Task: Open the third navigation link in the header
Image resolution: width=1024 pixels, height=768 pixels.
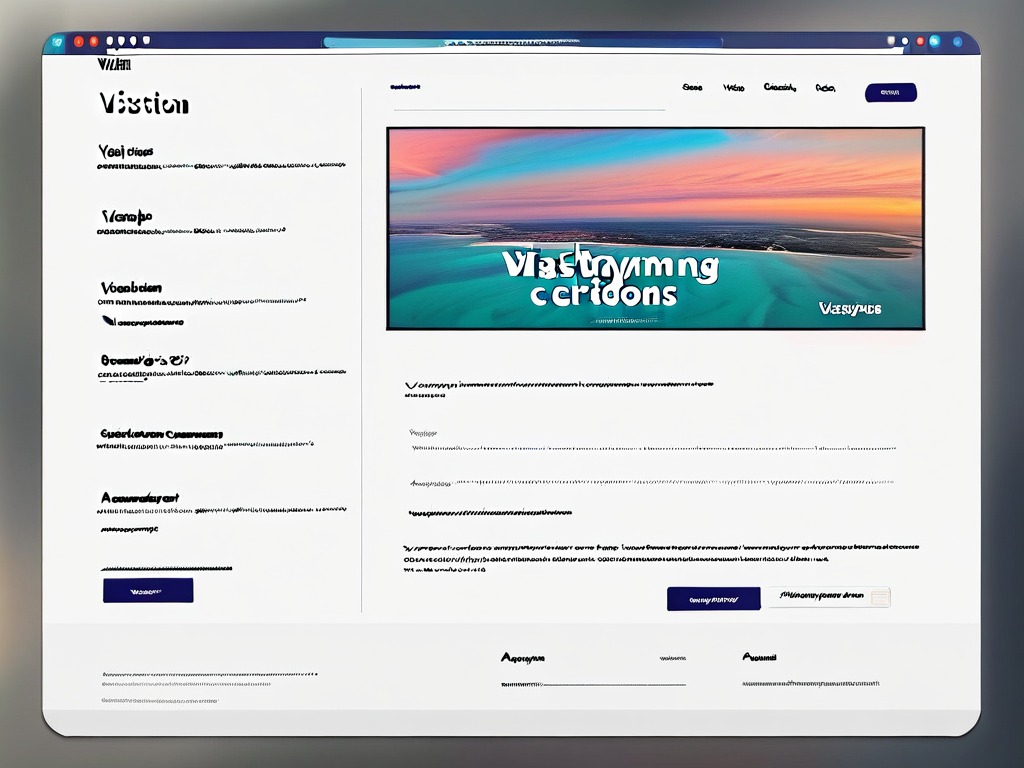Action: 779,88
